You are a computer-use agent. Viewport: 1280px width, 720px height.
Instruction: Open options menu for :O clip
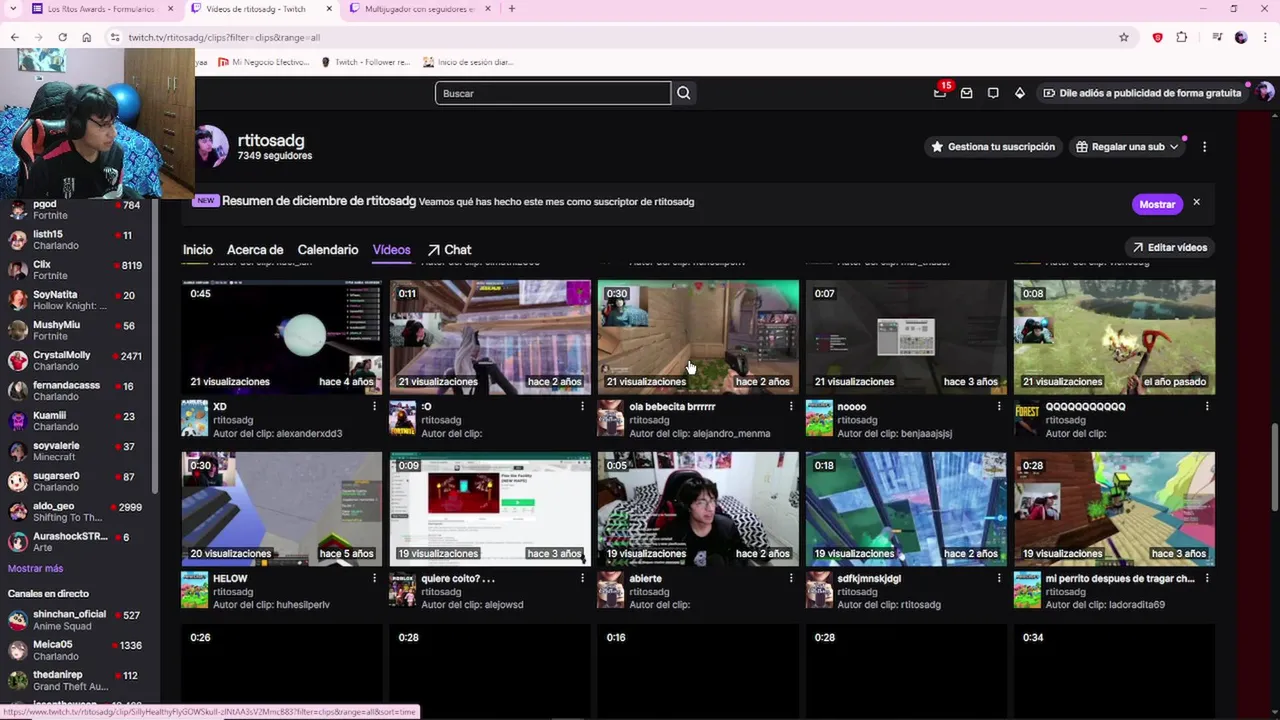(582, 407)
